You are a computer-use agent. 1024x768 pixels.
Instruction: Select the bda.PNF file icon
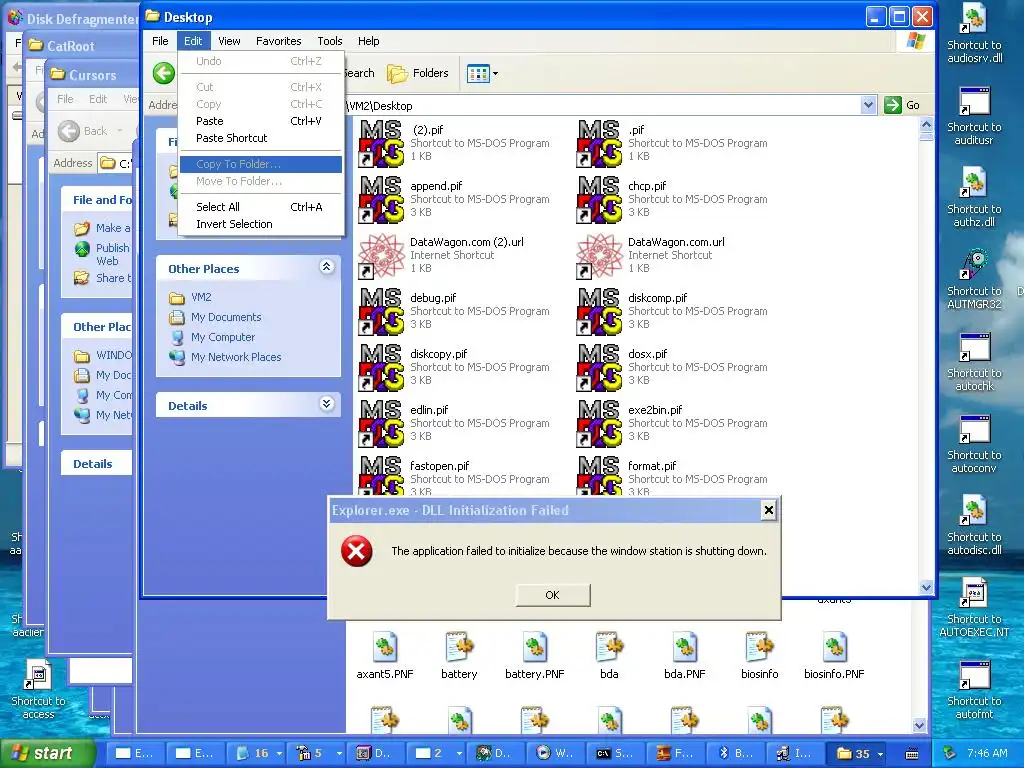(x=684, y=656)
